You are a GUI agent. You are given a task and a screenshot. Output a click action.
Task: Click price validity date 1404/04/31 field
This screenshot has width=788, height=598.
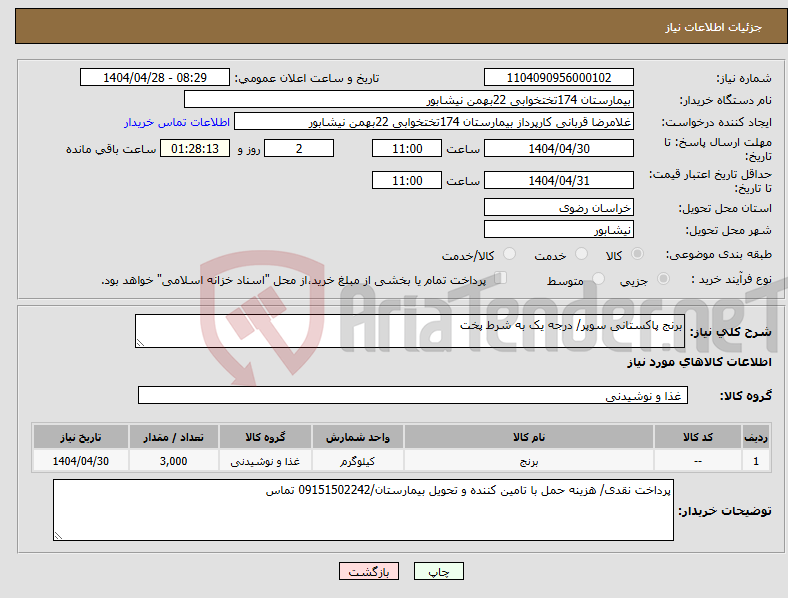coord(559,180)
